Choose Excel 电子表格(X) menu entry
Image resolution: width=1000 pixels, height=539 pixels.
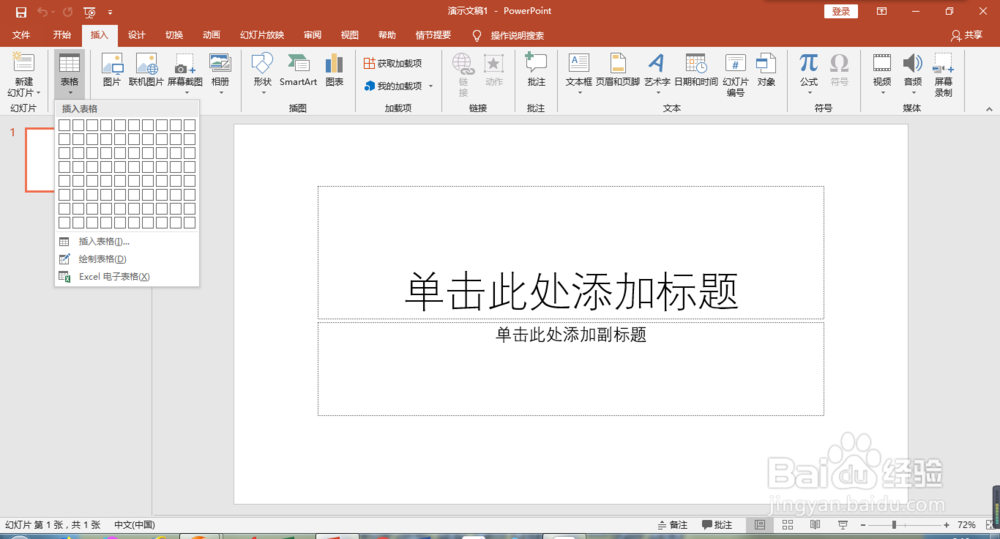click(x=127, y=276)
